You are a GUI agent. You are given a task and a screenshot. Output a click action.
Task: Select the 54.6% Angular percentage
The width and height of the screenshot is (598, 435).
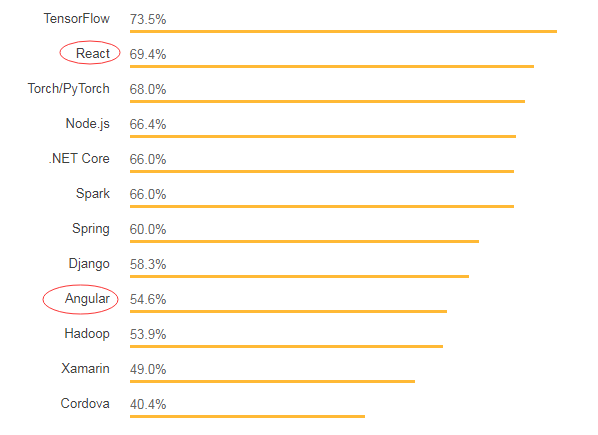[148, 299]
